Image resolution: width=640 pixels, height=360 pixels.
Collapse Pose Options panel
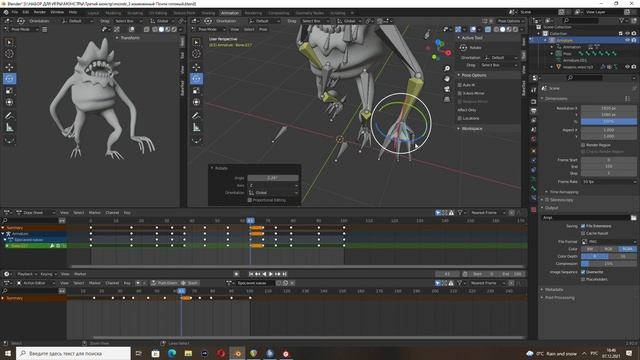click(472, 76)
